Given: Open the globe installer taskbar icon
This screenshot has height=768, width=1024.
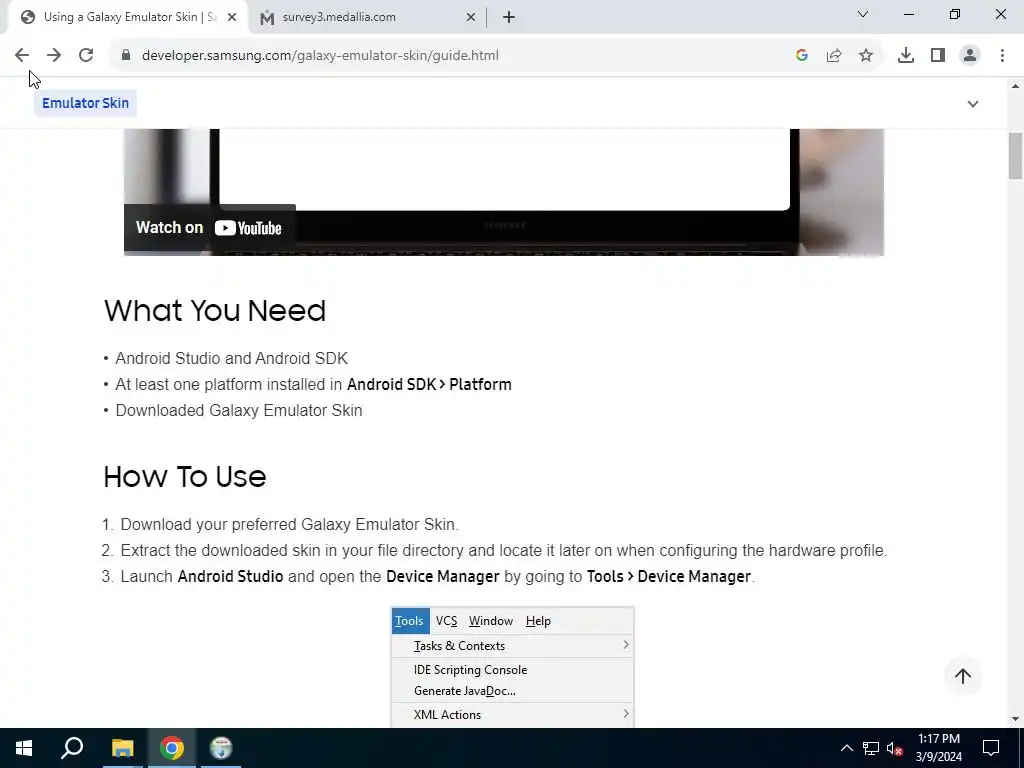Looking at the screenshot, I should click(x=221, y=748).
